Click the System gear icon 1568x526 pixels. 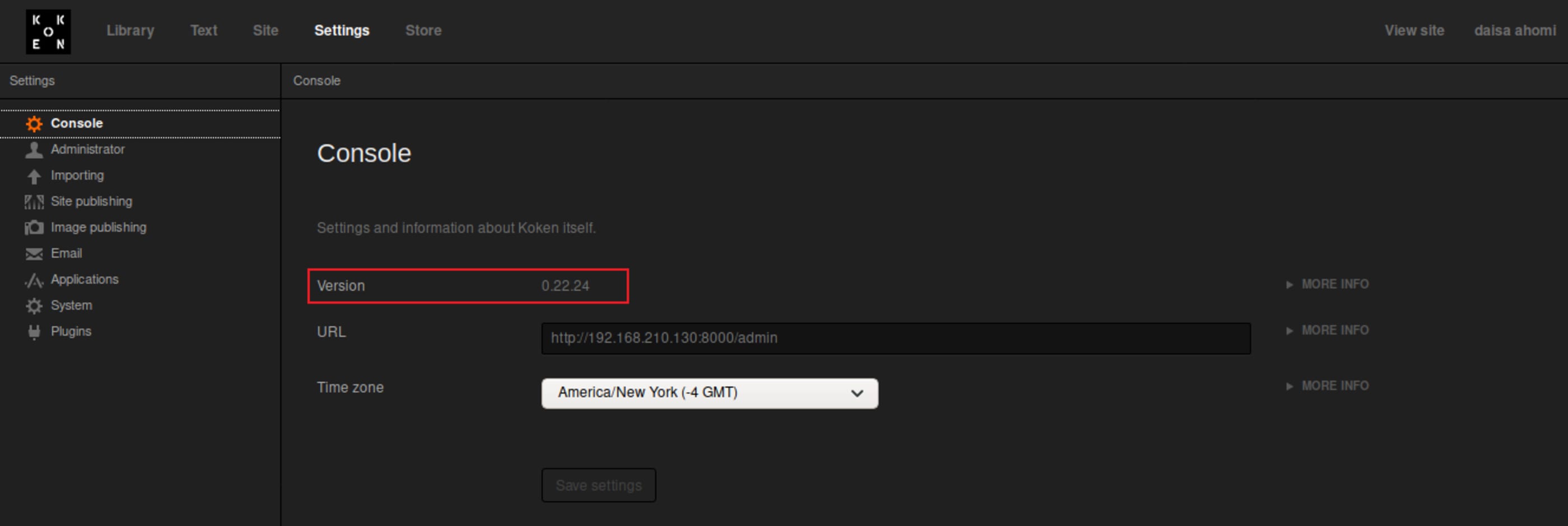[34, 306]
